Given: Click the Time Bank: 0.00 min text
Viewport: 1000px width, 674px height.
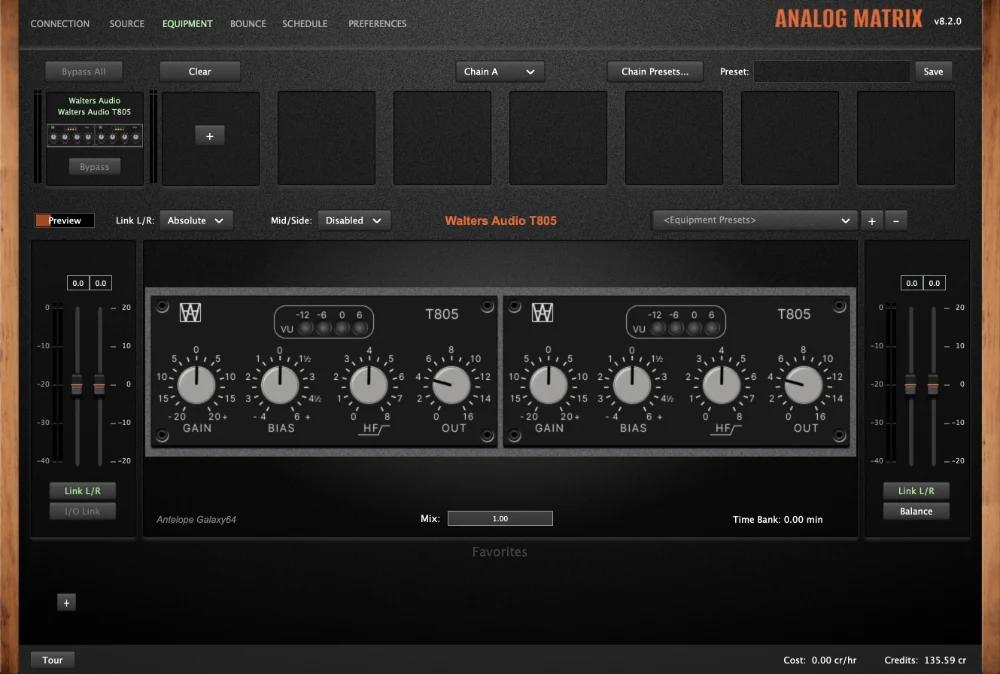Looking at the screenshot, I should tap(777, 520).
